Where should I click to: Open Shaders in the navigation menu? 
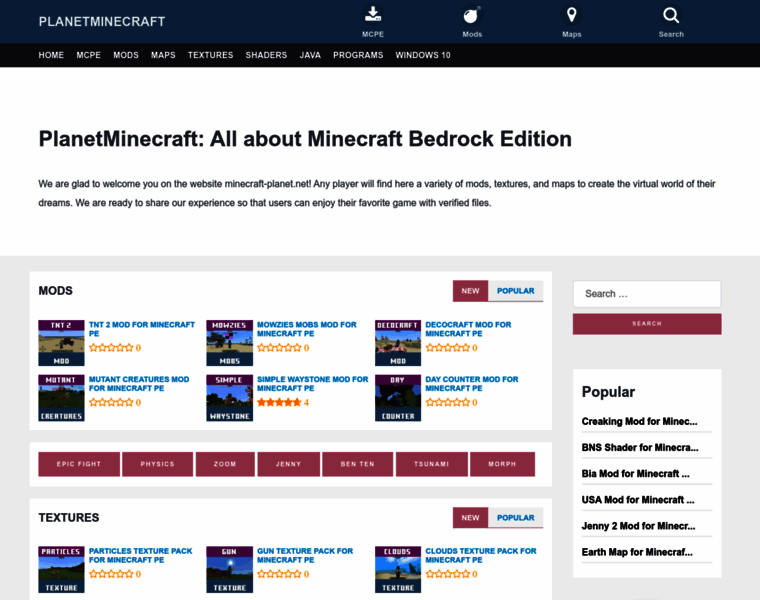(266, 55)
